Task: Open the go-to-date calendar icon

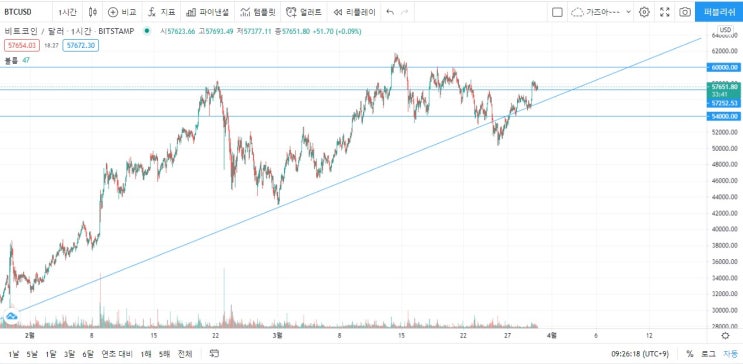Action: (214, 354)
